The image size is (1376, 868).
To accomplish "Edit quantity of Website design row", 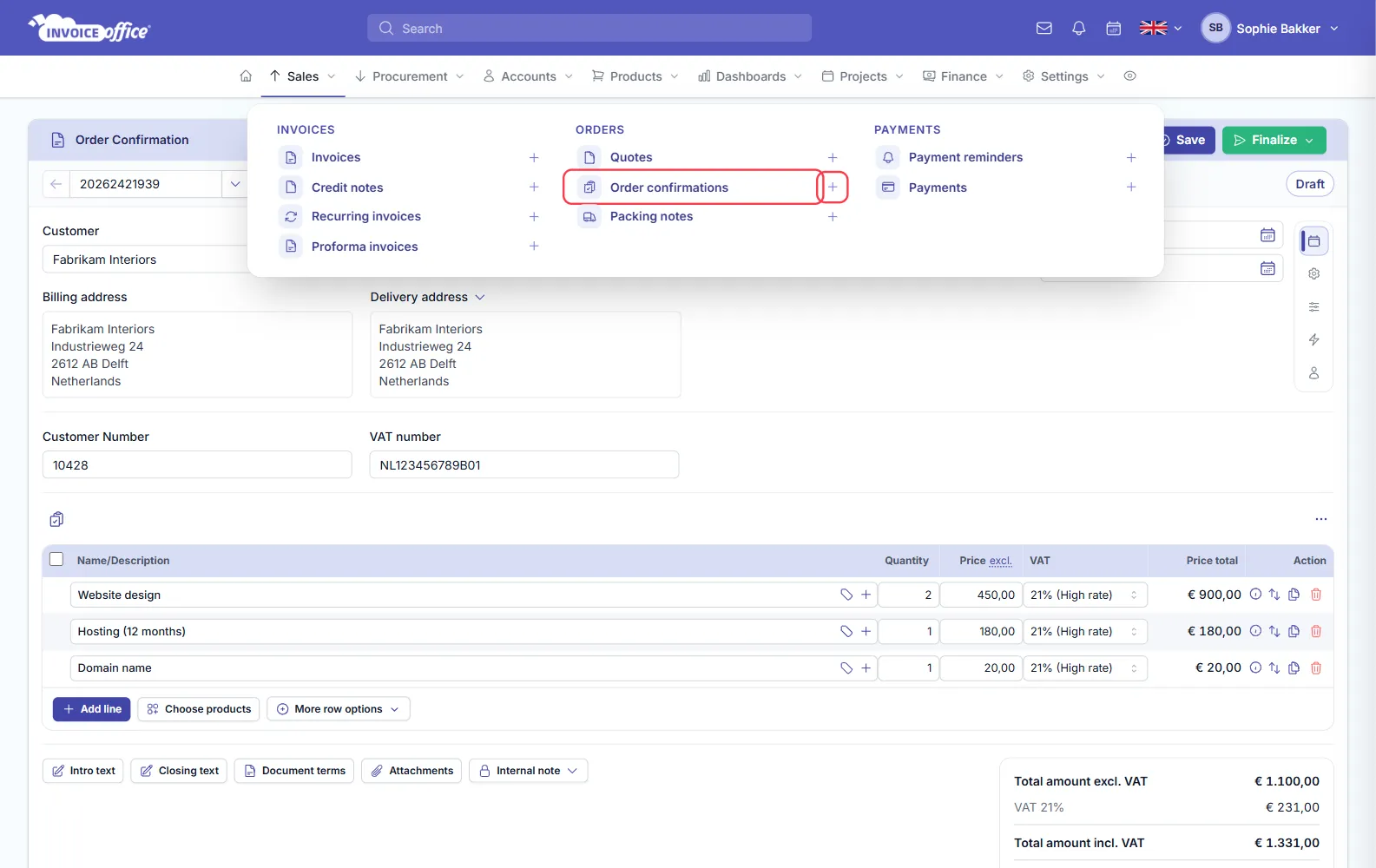I will point(908,595).
